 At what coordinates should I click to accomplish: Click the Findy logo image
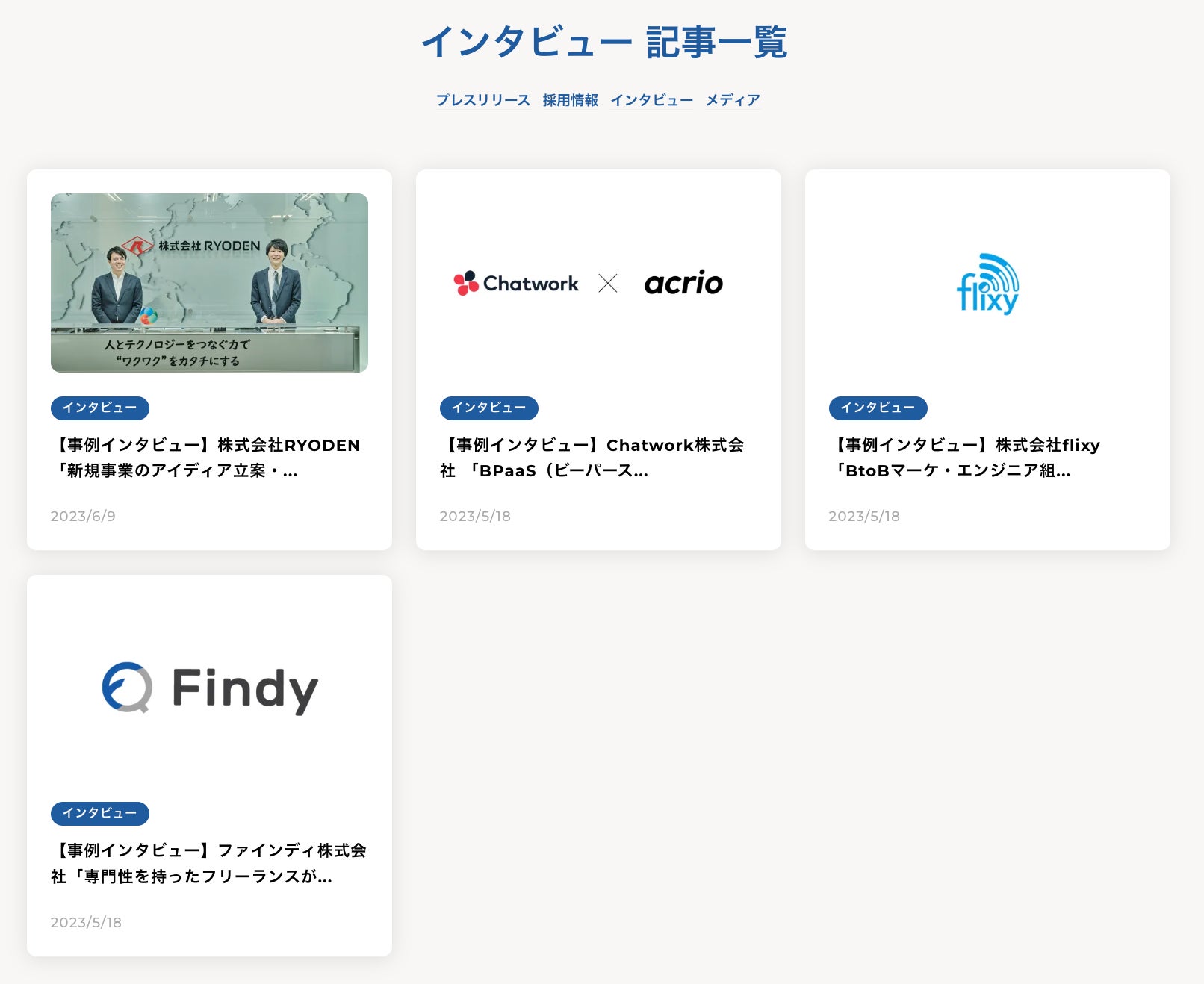tap(210, 688)
